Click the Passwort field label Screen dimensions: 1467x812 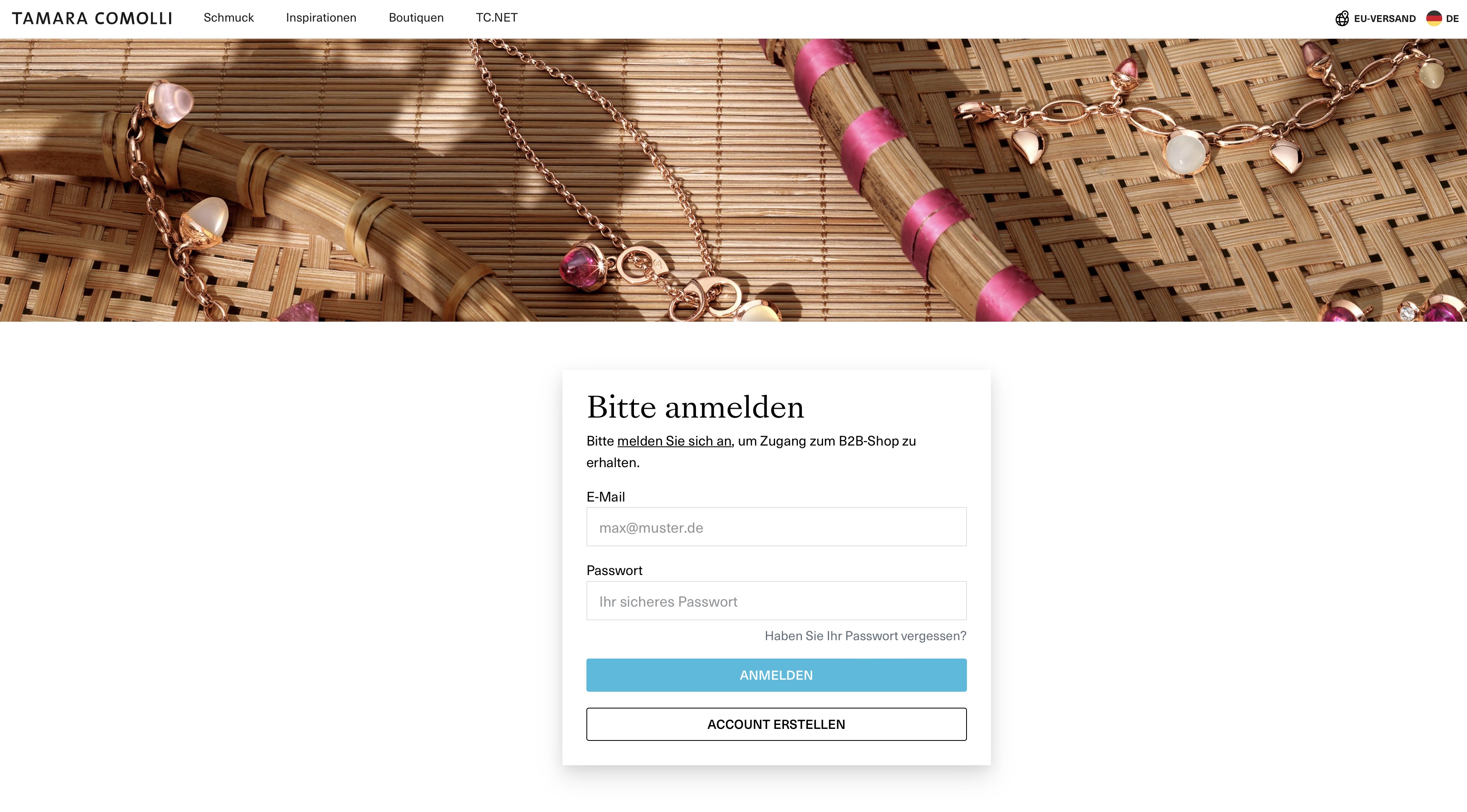614,571
